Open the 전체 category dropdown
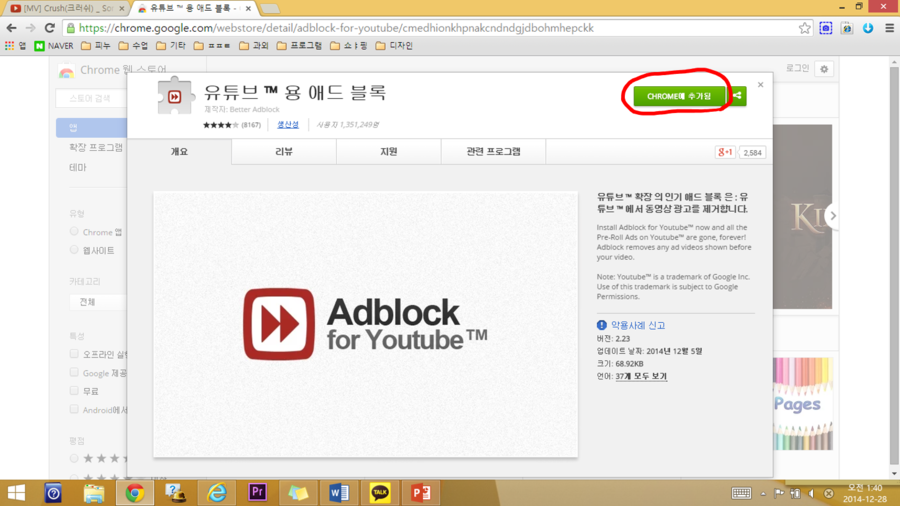Screen dimensions: 900x506 98,302
